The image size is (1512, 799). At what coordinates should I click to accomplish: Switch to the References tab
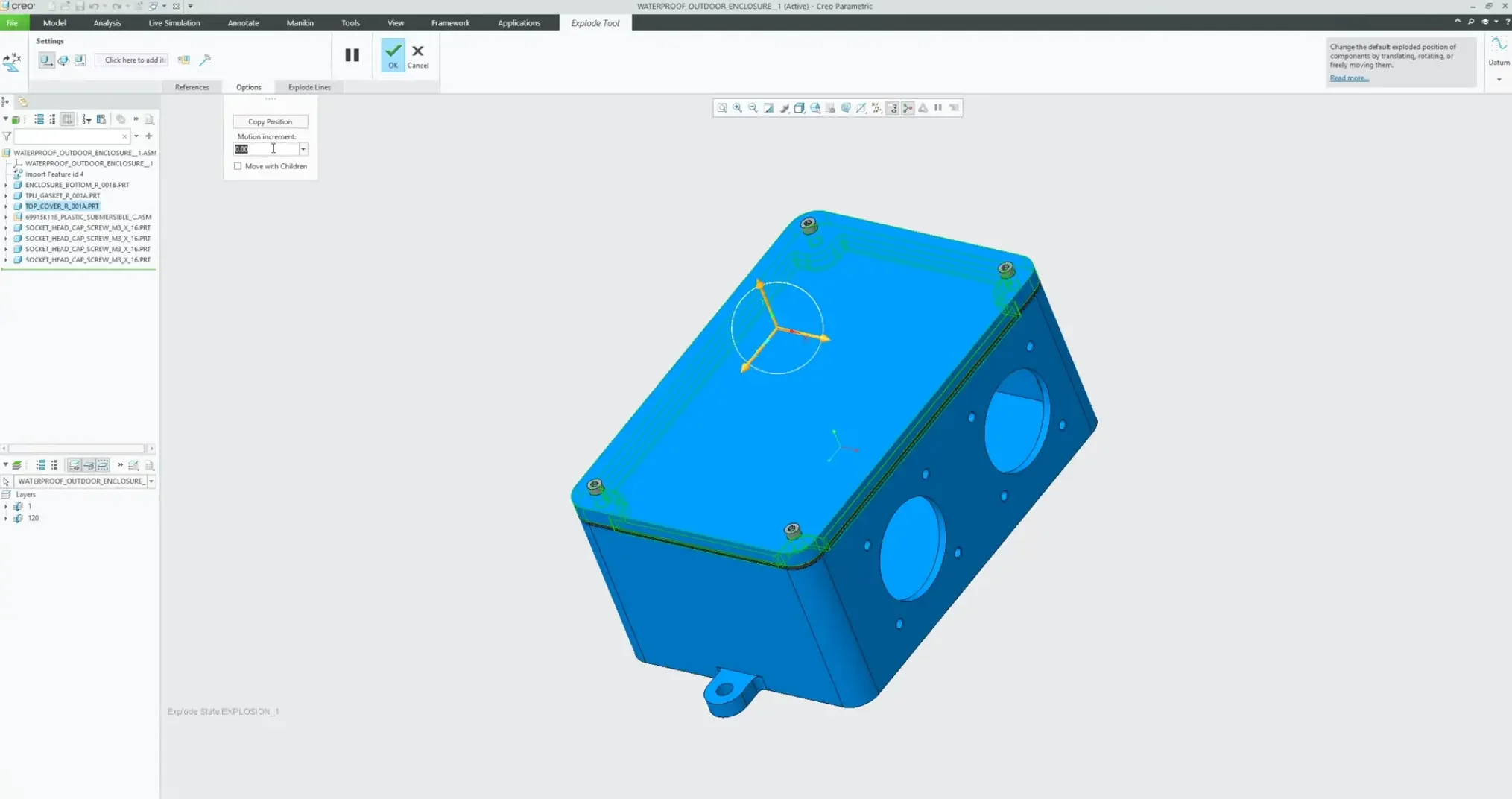click(x=192, y=87)
